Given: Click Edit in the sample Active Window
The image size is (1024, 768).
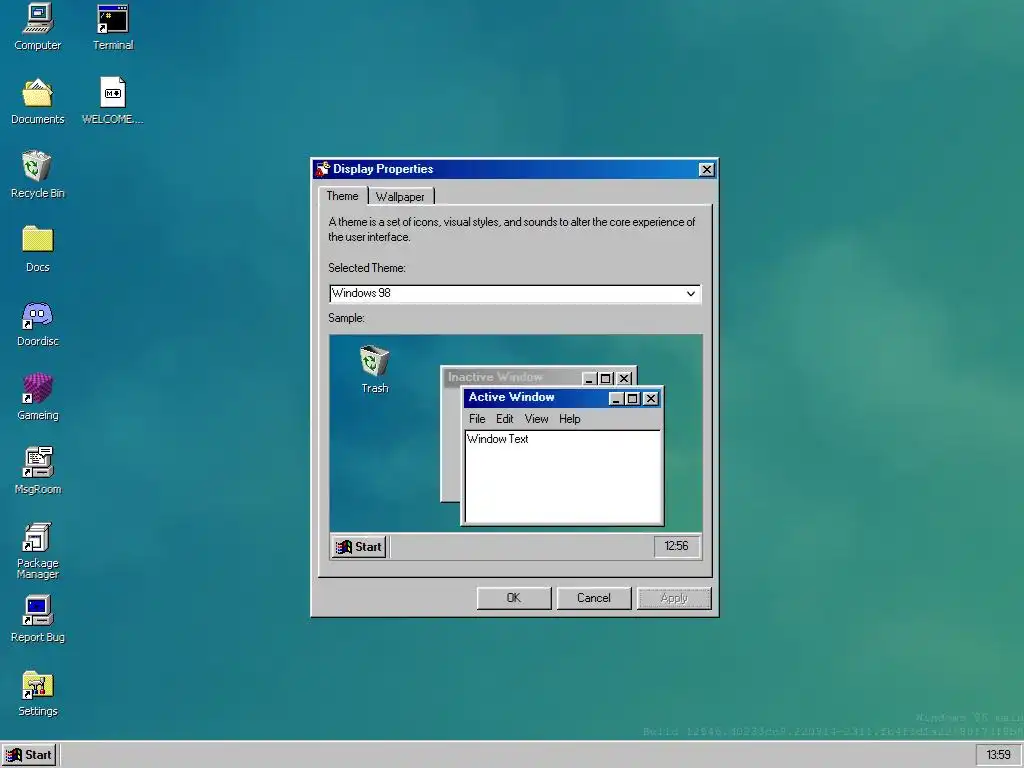Looking at the screenshot, I should click(x=504, y=419).
